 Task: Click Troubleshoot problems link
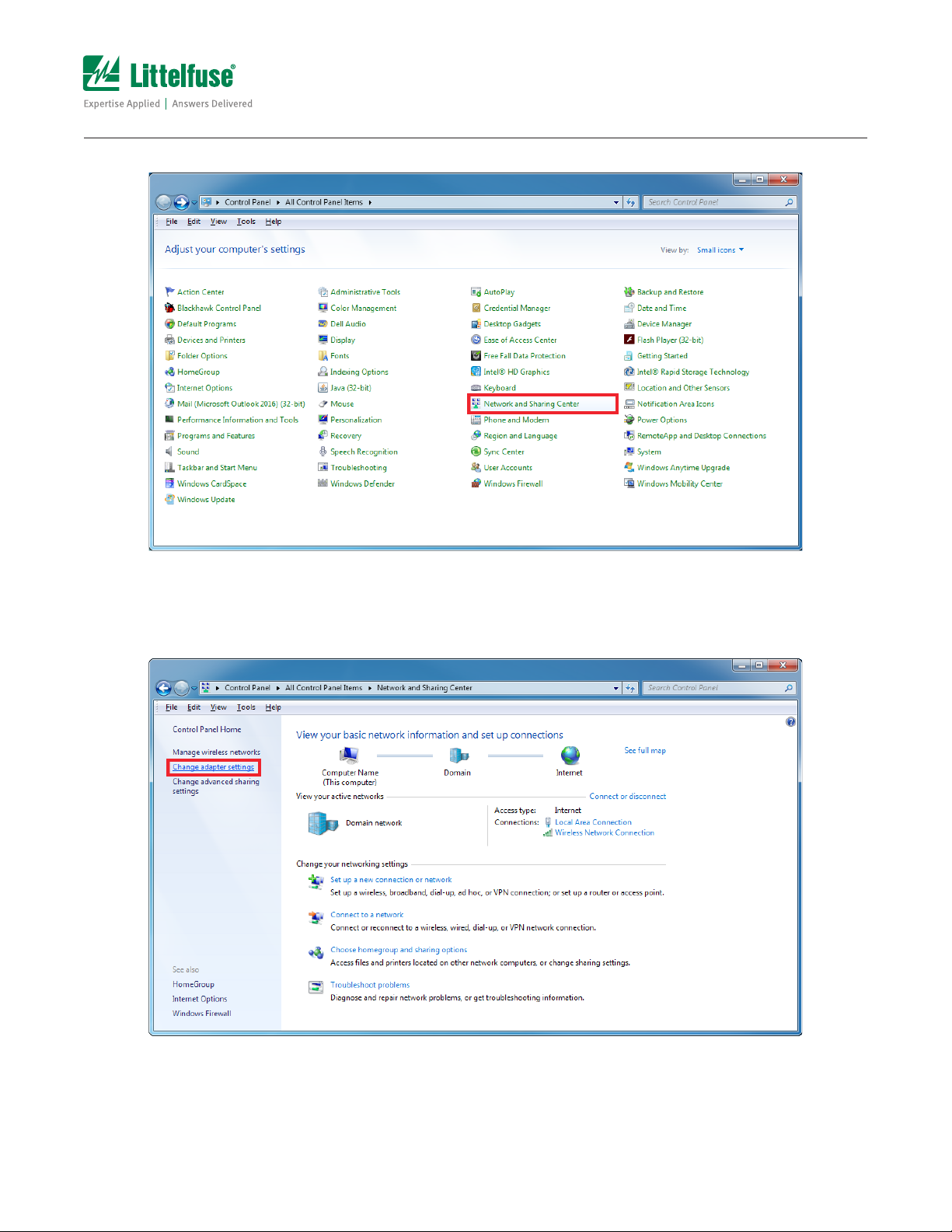[370, 985]
